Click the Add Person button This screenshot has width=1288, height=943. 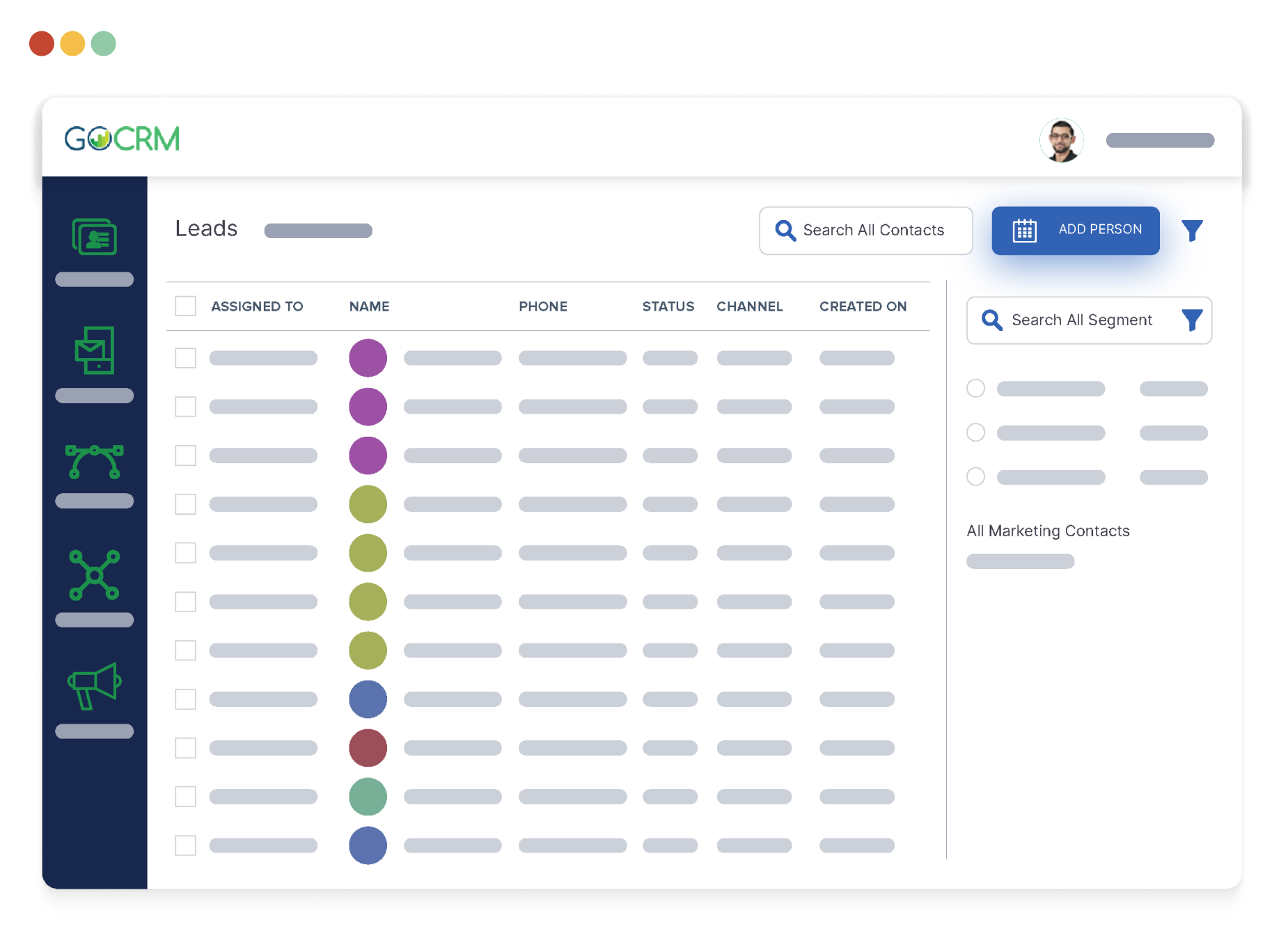pos(1075,231)
